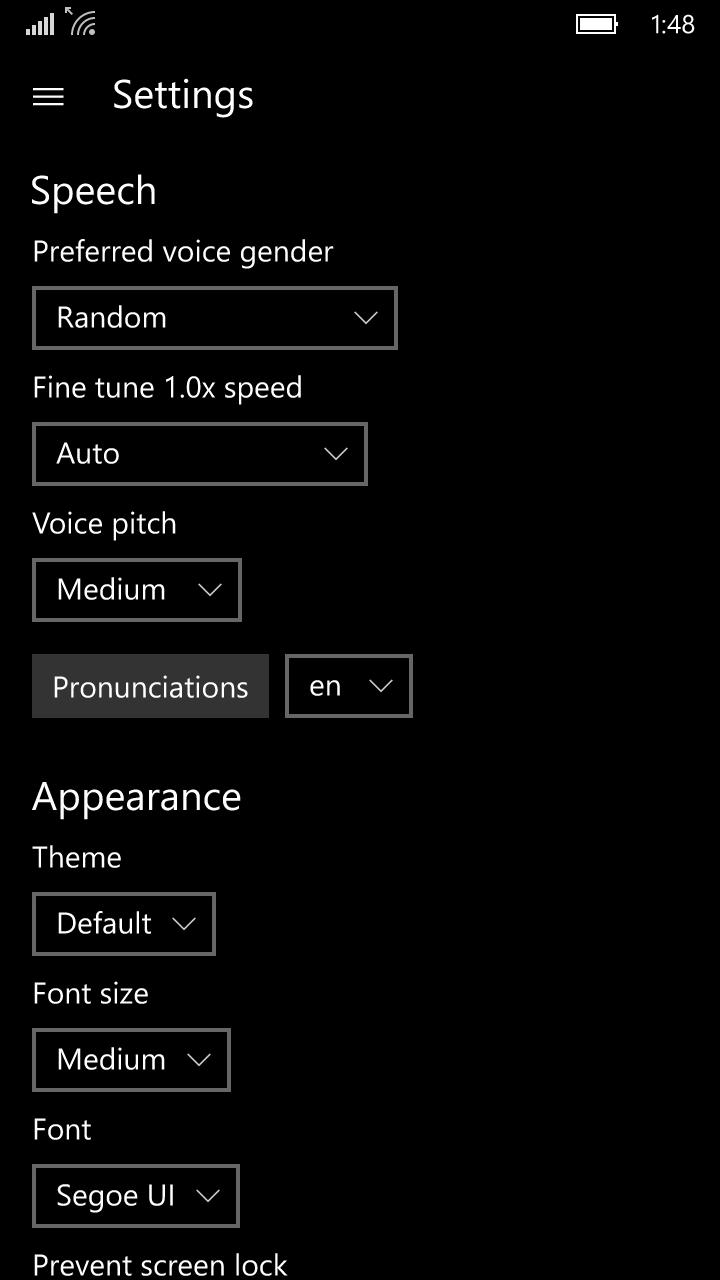Tap the Voice pitch label

(105, 523)
